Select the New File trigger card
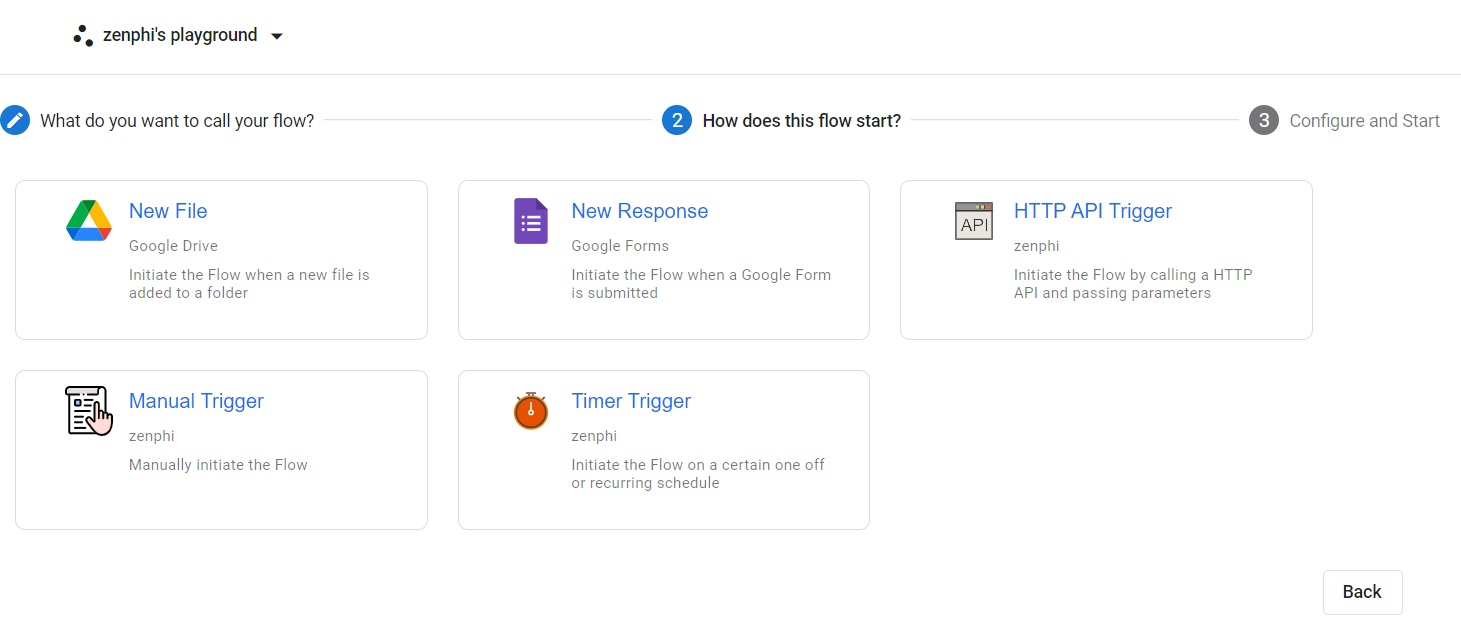 [221, 260]
